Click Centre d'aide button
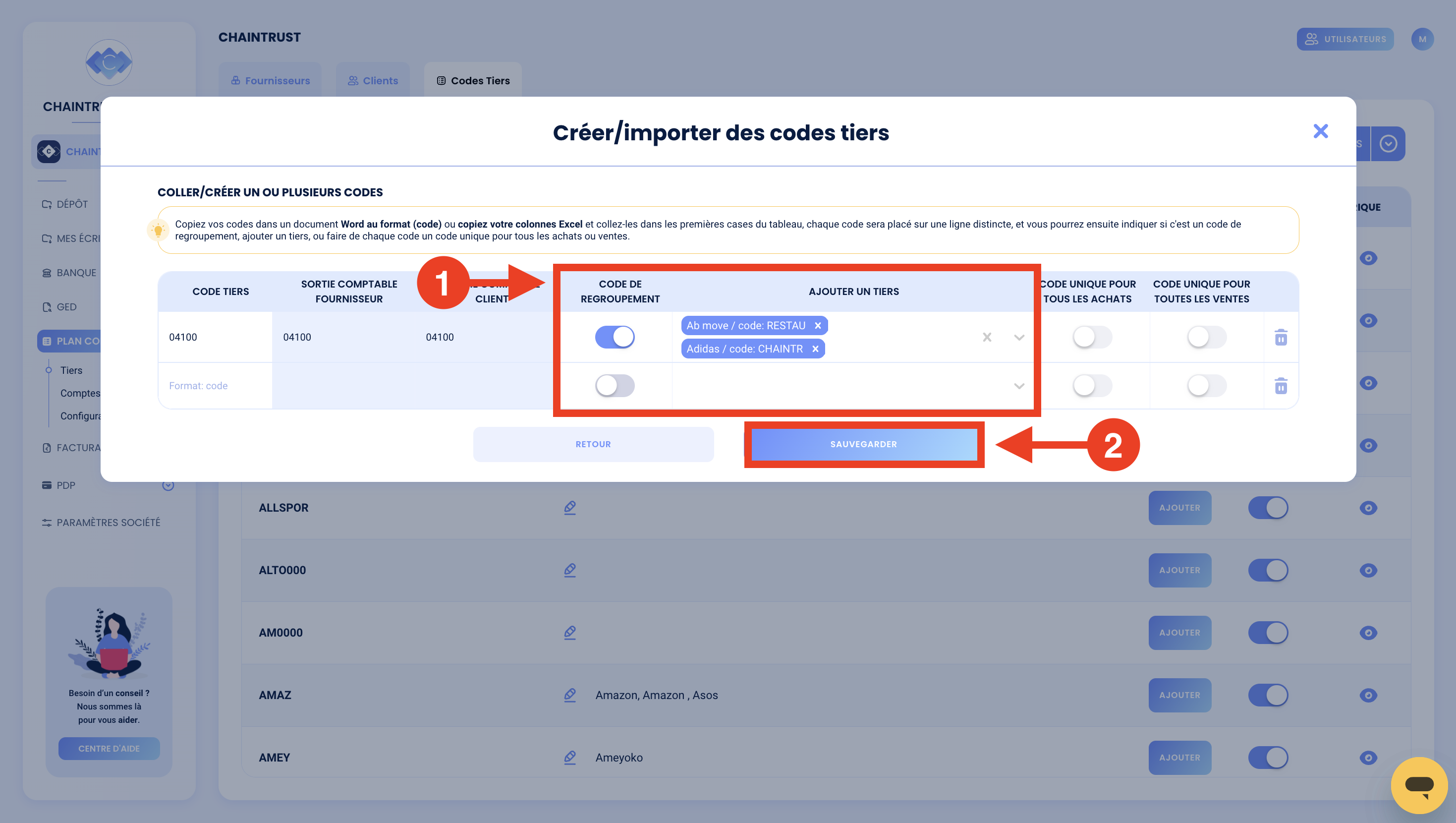The width and height of the screenshot is (1456, 823). click(x=109, y=748)
